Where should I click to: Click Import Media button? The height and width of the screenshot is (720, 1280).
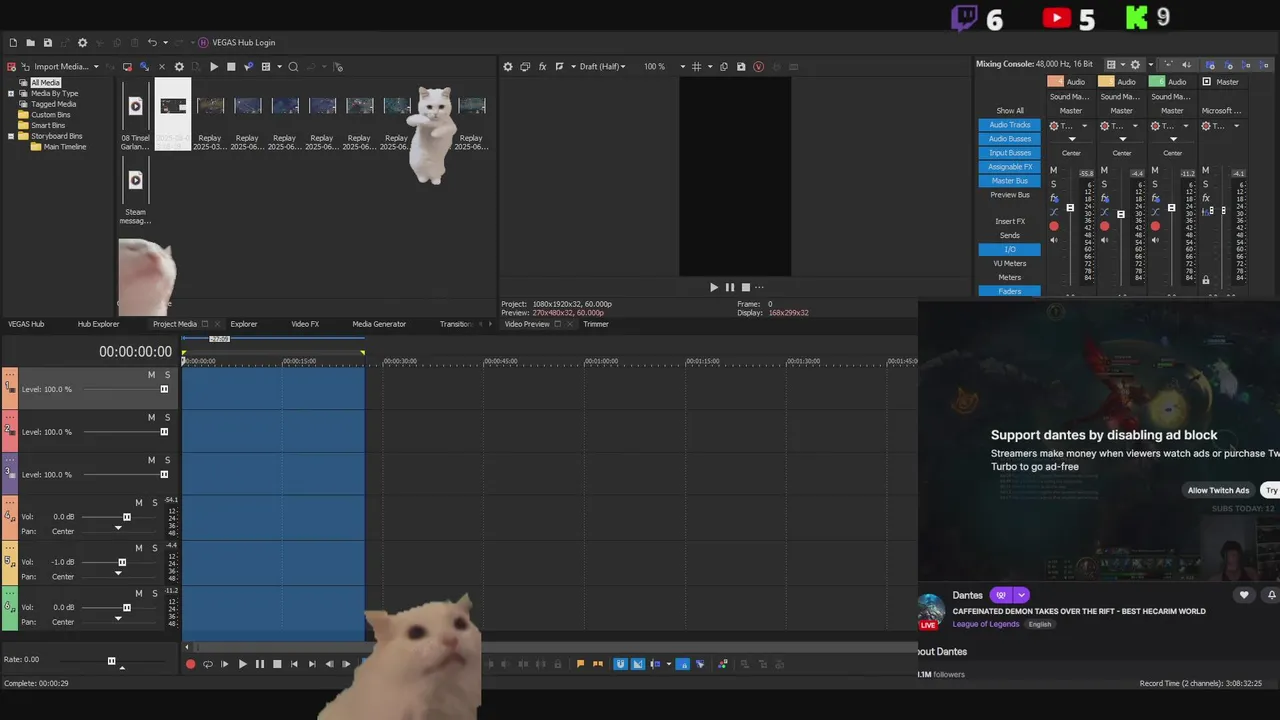(x=54, y=67)
